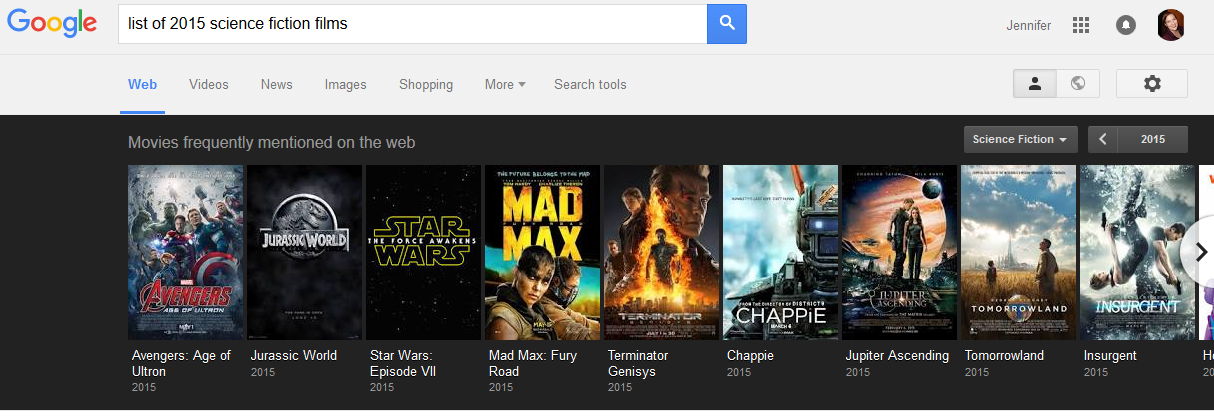Click into the search query field
The width and height of the screenshot is (1214, 419).
pos(410,24)
